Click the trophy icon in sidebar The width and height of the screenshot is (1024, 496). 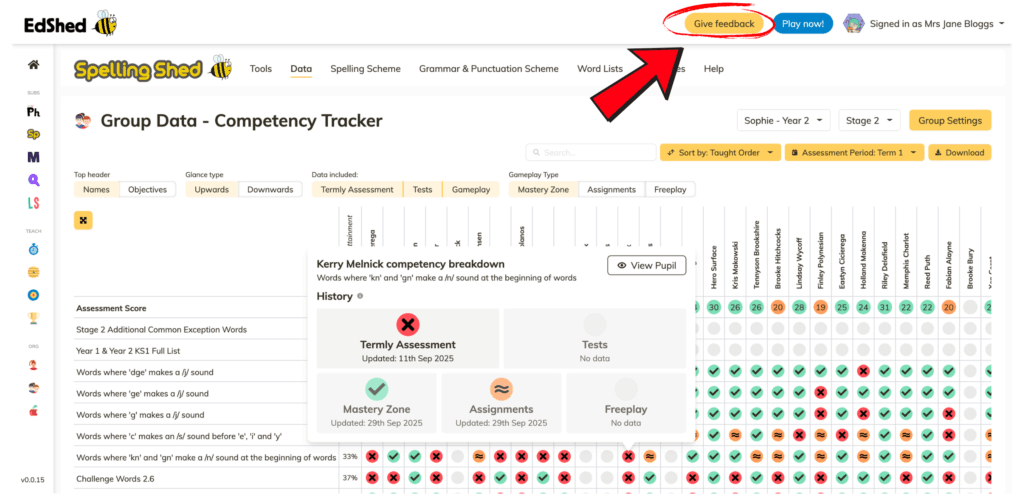coord(33,318)
